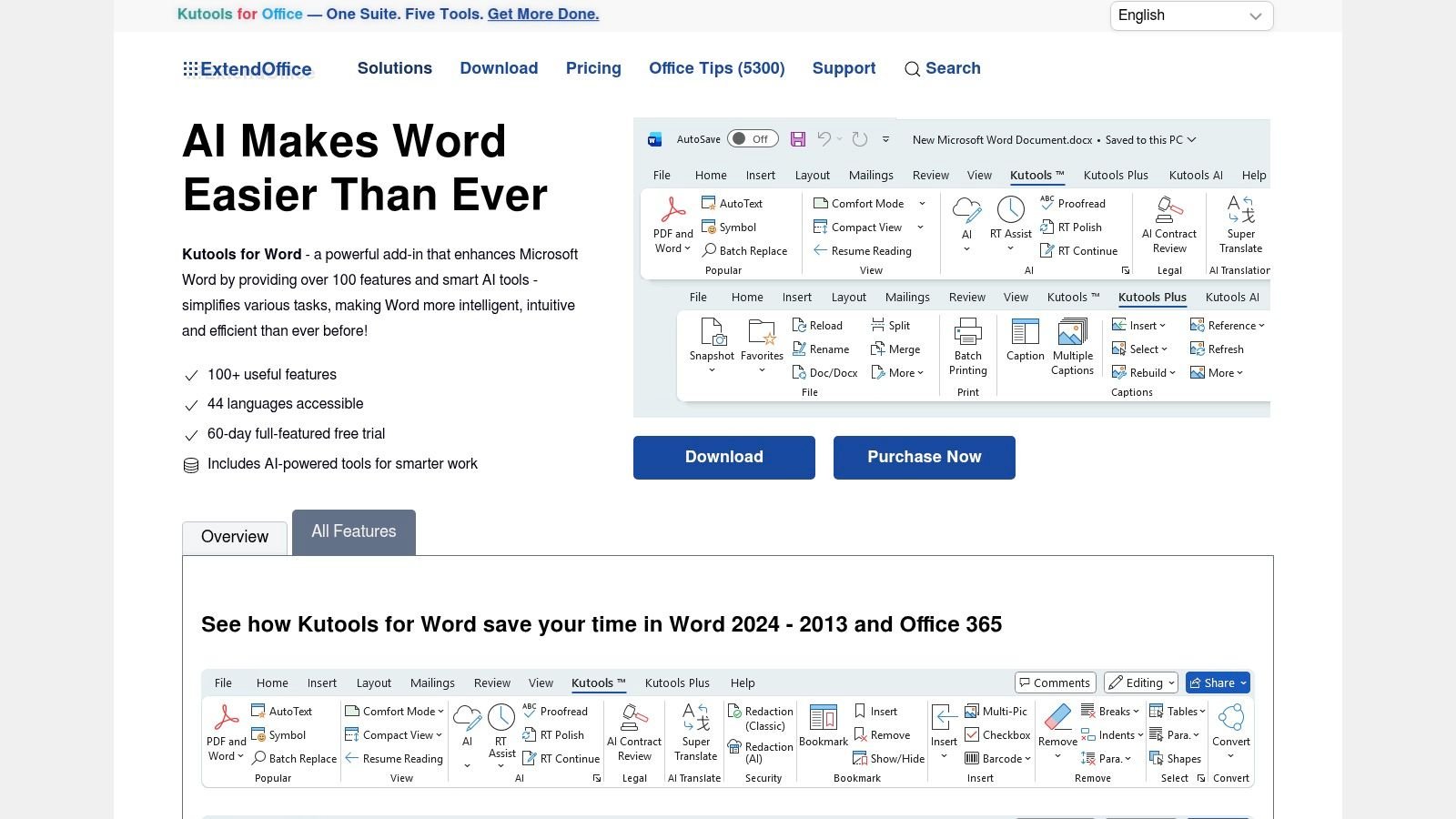Click the Multi-Pic icon in Insert group
This screenshot has width=1456, height=819.
click(x=972, y=711)
